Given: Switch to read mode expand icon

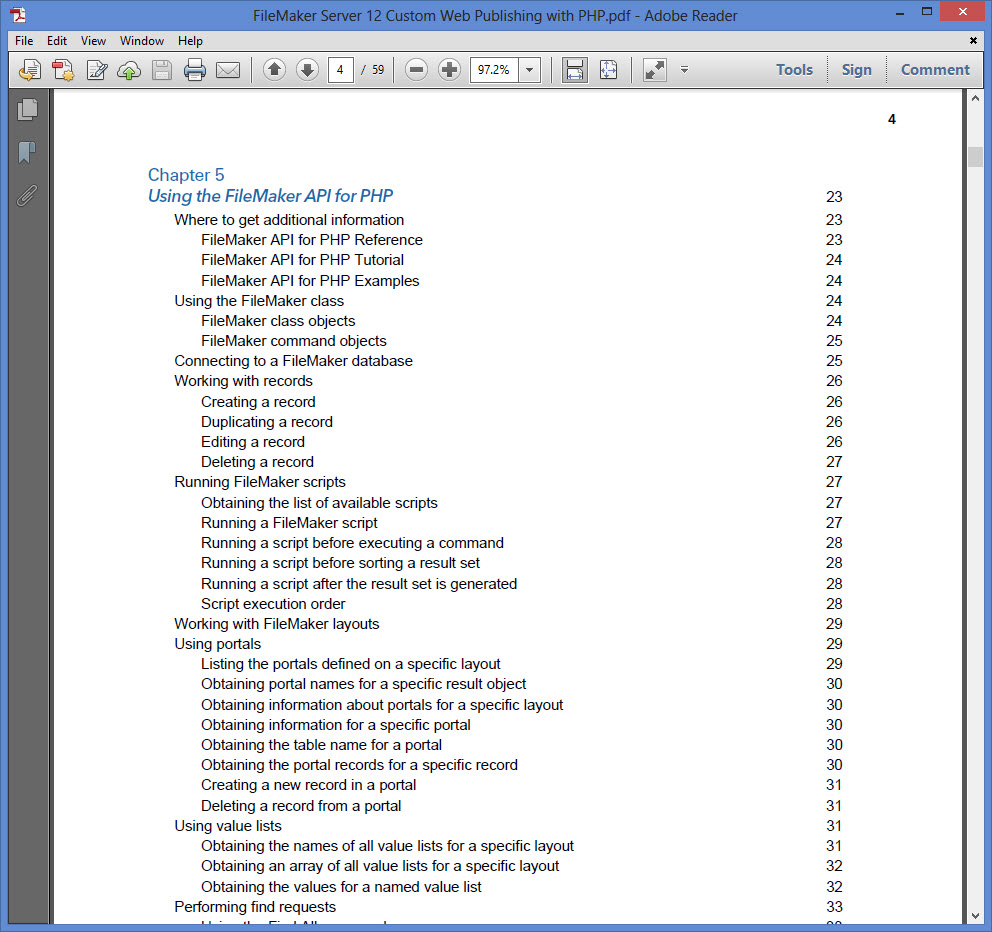Looking at the screenshot, I should pos(655,70).
